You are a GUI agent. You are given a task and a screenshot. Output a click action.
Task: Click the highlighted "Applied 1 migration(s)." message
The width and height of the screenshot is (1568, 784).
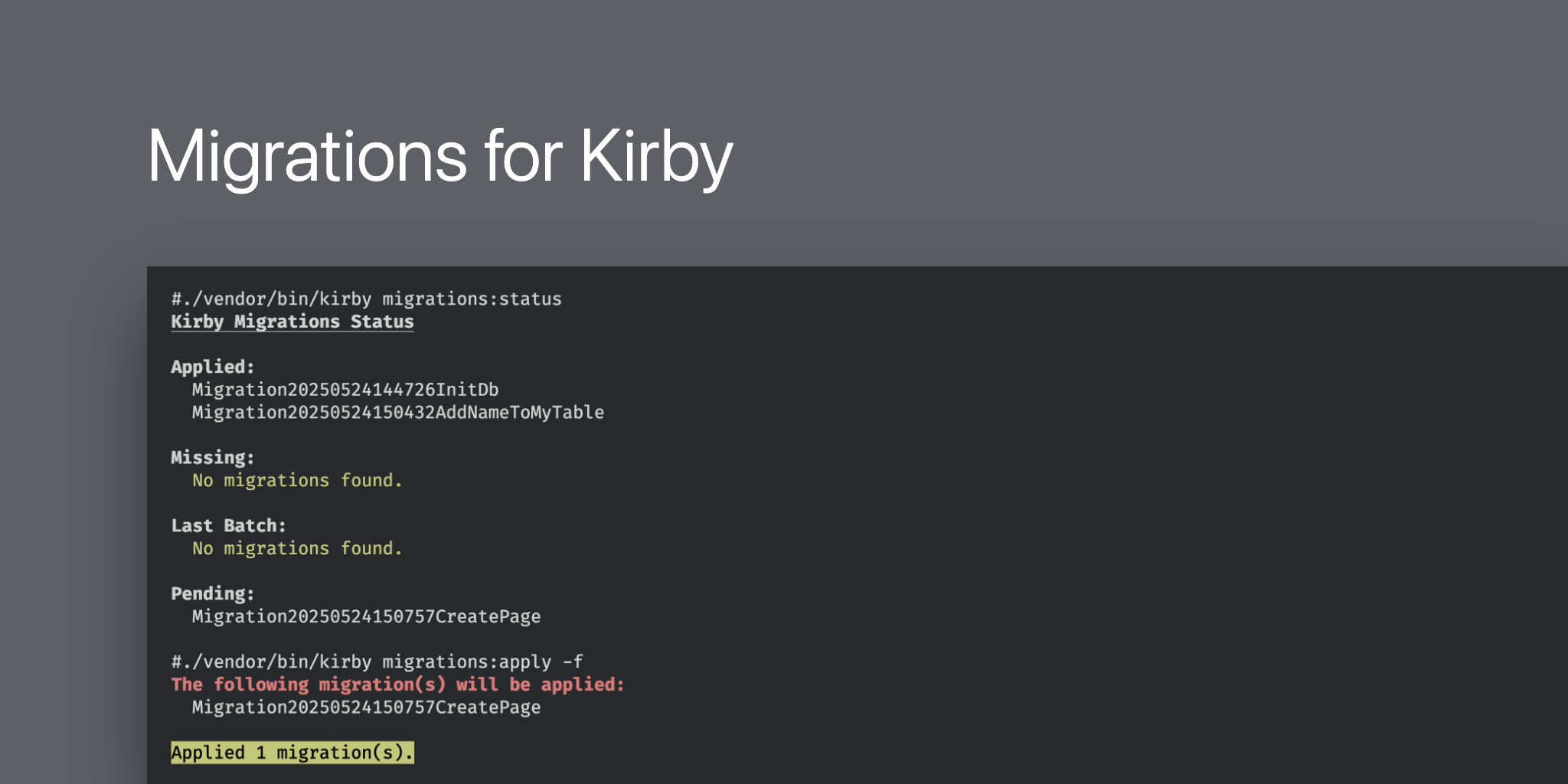[292, 753]
